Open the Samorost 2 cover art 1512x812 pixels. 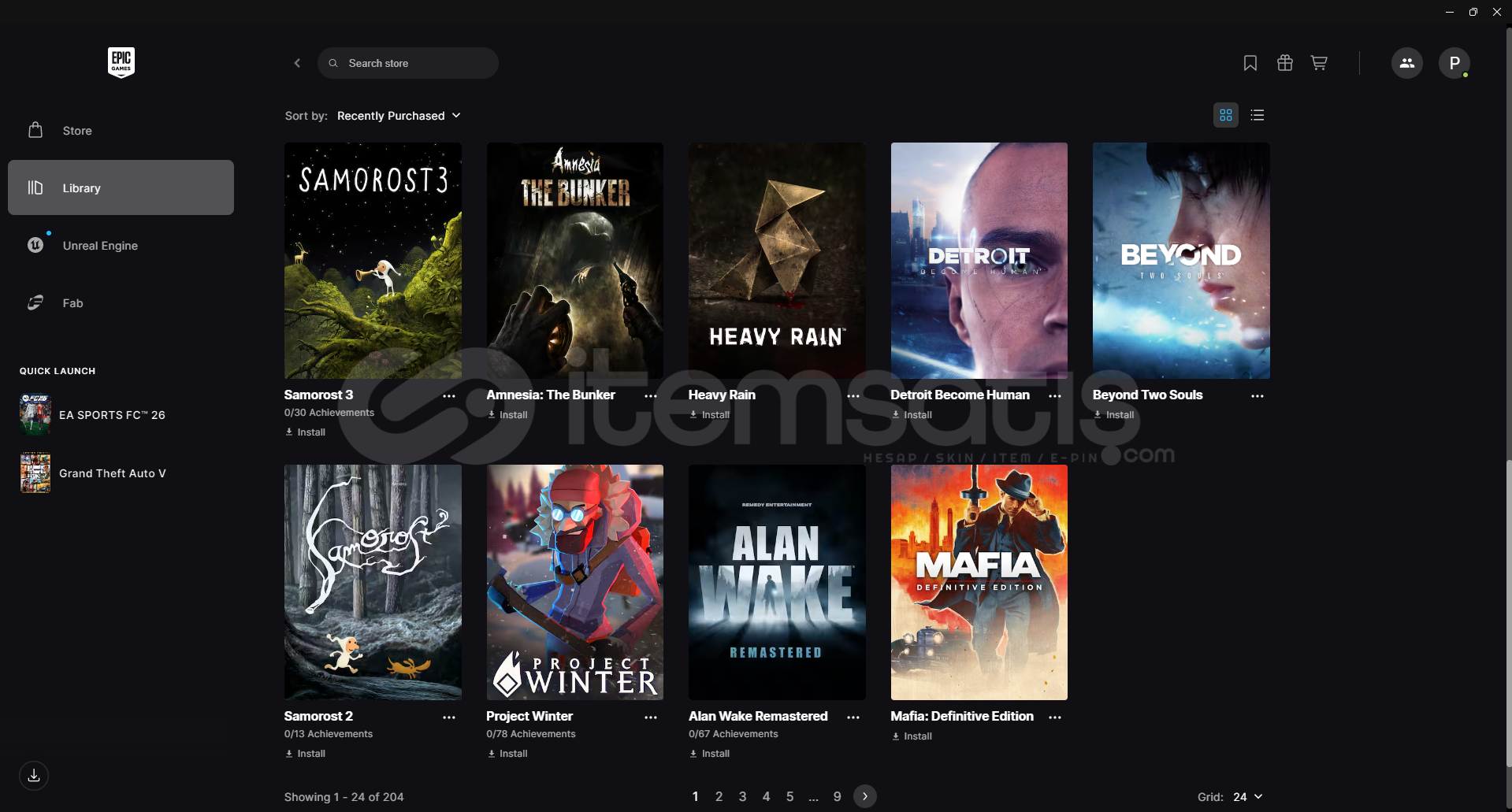(x=373, y=582)
